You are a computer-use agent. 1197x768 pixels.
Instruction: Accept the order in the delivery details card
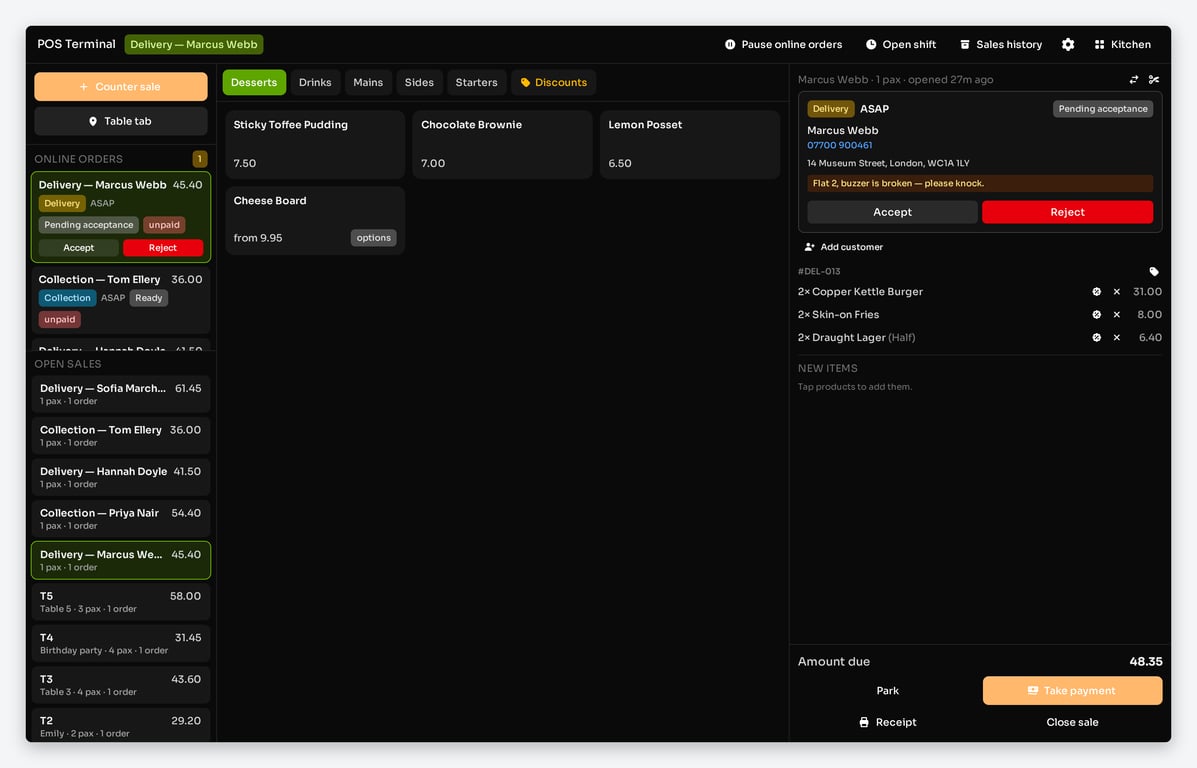(892, 212)
